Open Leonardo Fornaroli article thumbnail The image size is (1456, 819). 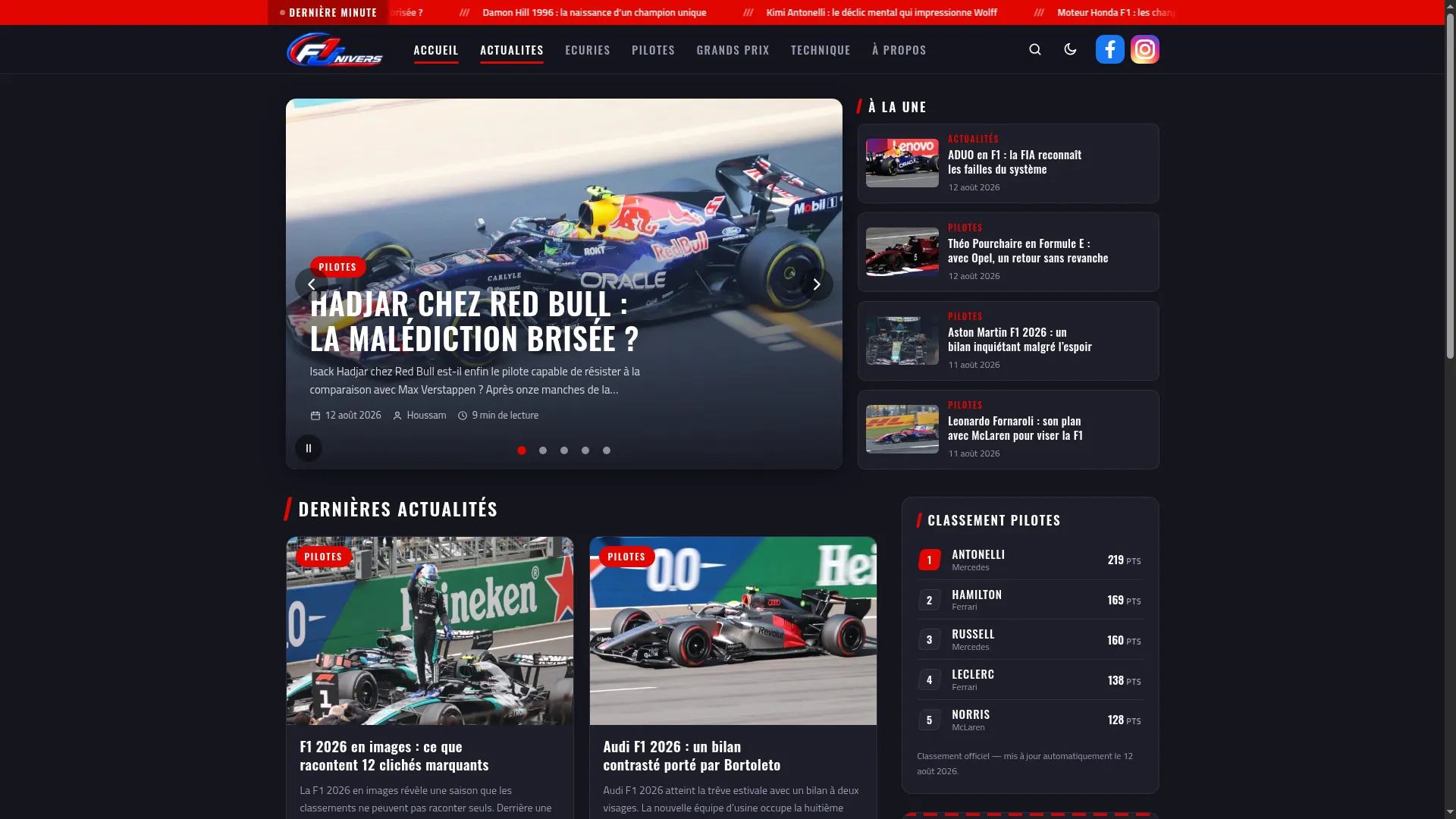pos(902,429)
